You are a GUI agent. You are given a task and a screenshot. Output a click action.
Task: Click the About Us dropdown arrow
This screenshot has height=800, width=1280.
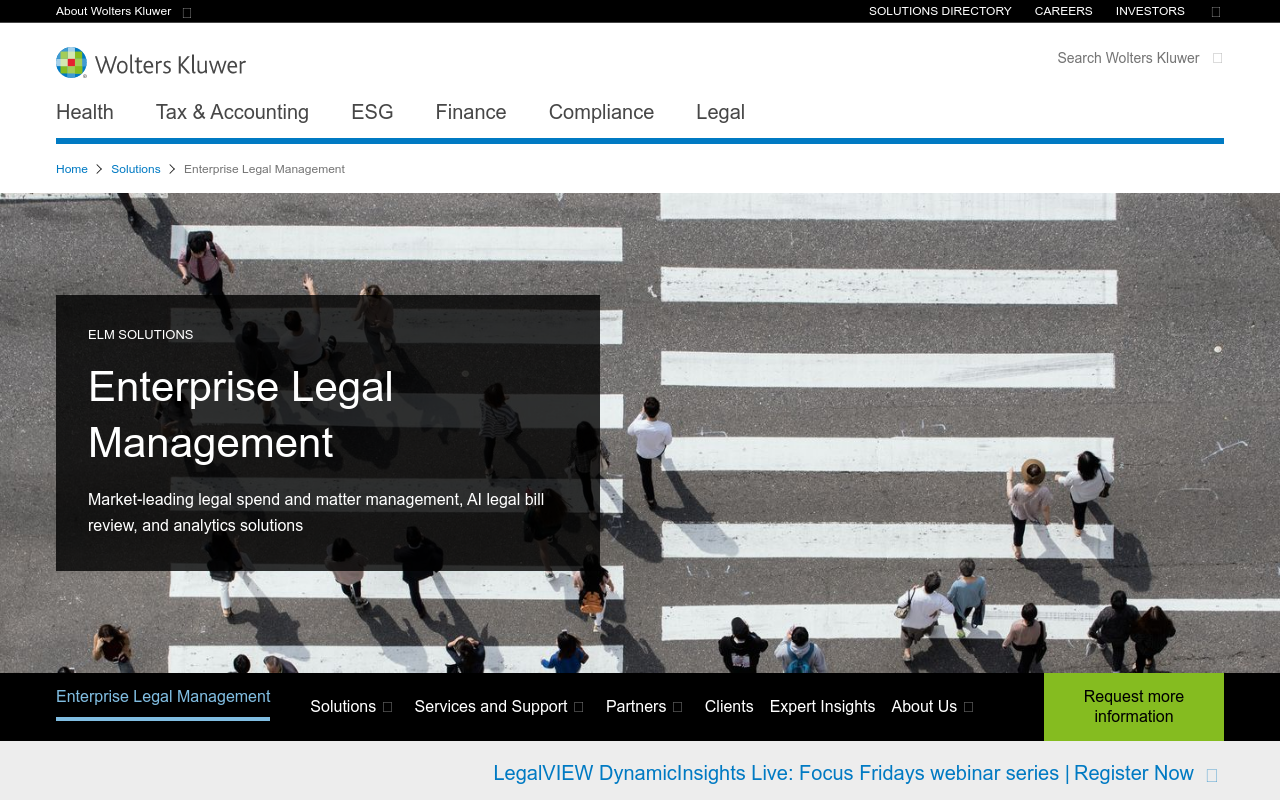coord(968,707)
